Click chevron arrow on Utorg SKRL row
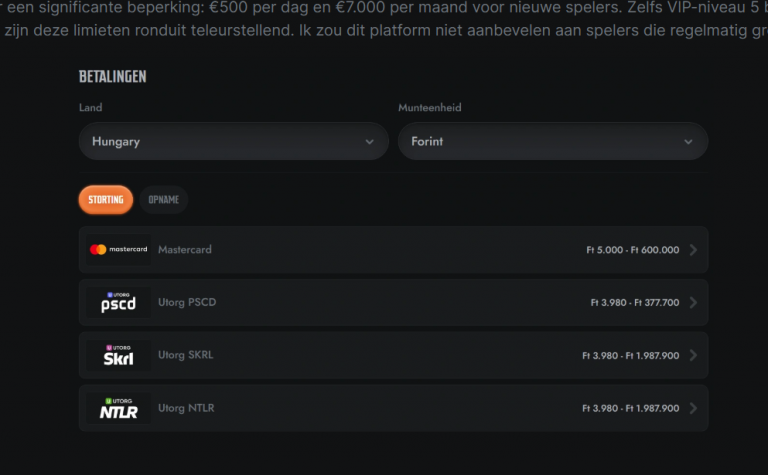This screenshot has width=768, height=475. coord(693,356)
